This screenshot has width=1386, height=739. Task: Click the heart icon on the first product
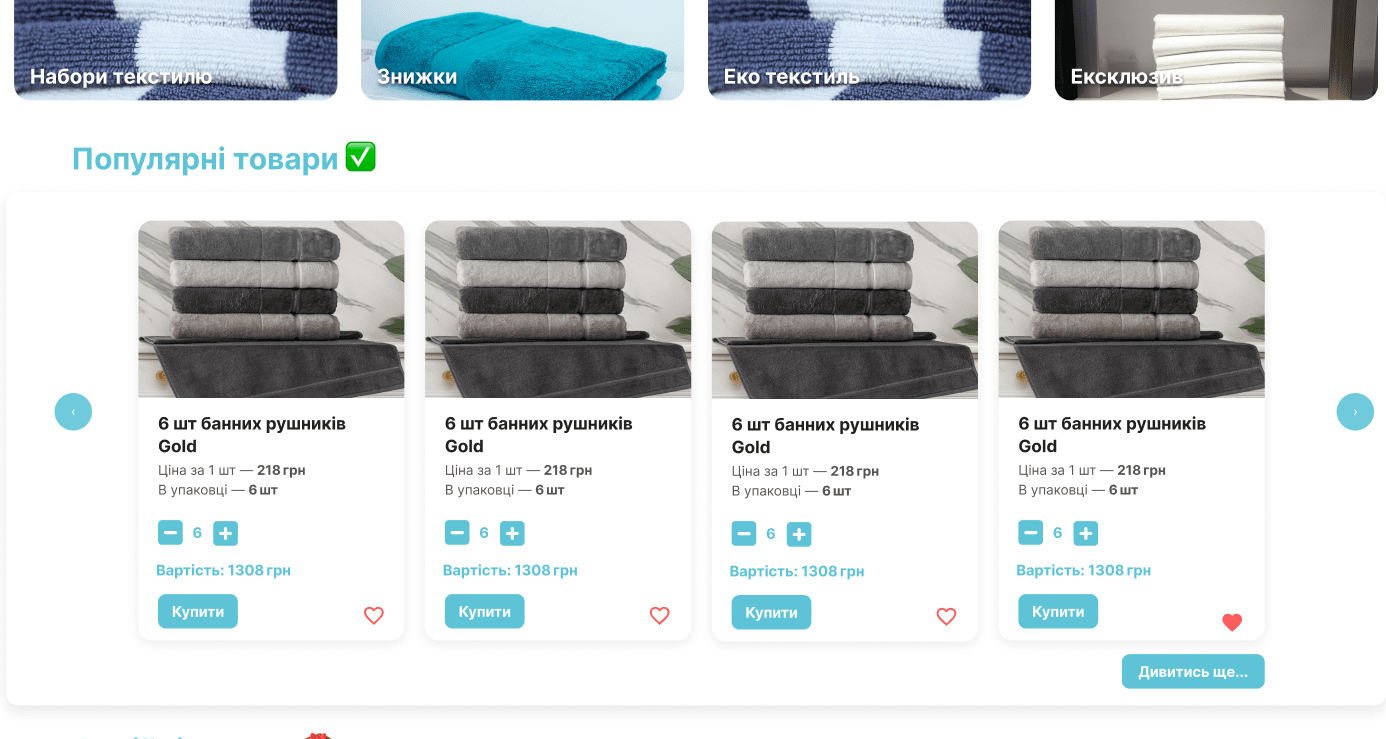coord(373,616)
